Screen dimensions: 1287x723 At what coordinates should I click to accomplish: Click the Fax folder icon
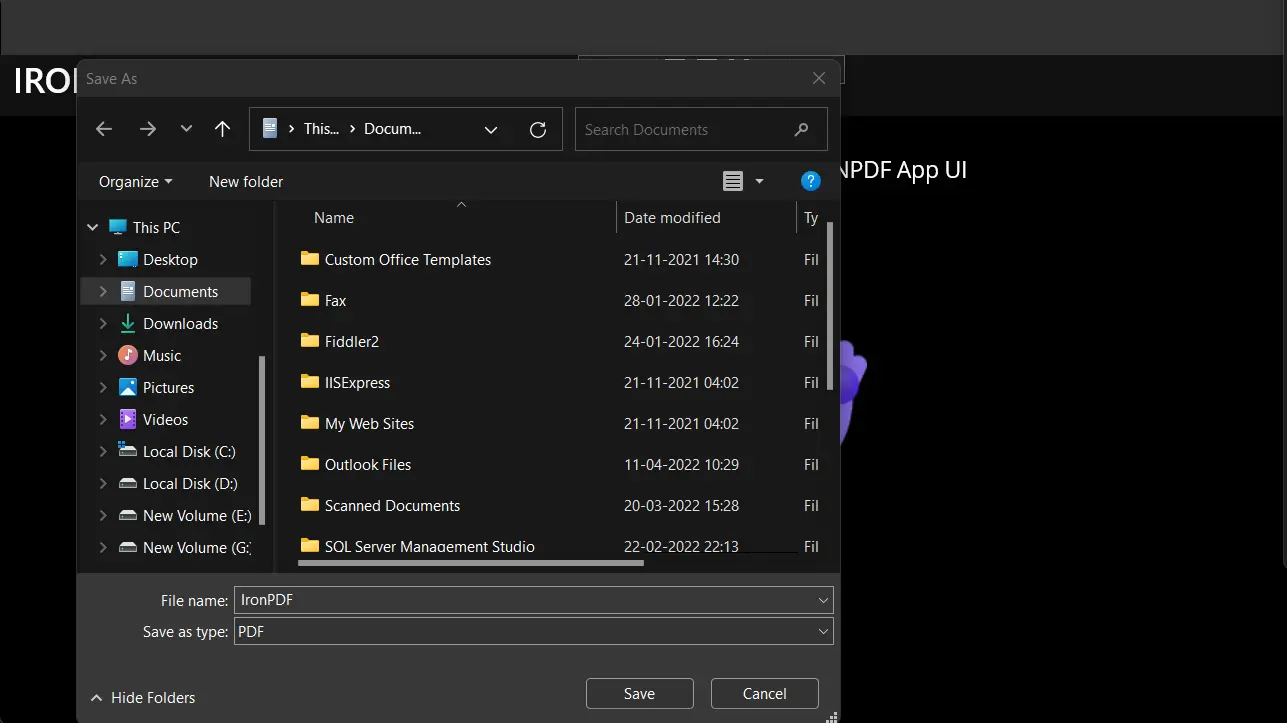click(x=309, y=299)
